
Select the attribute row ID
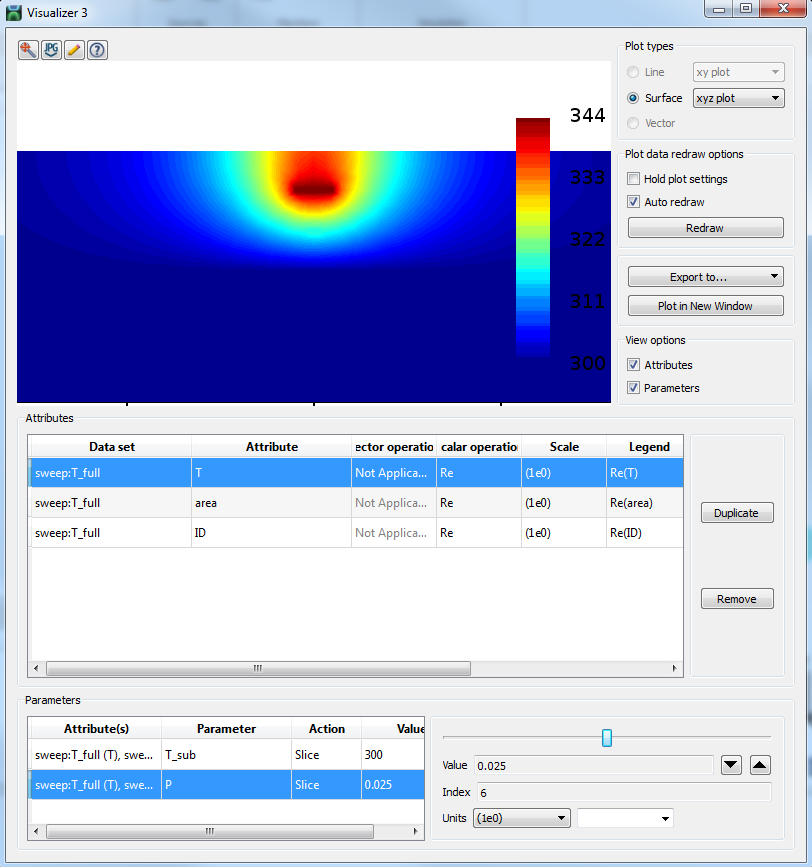(x=357, y=532)
